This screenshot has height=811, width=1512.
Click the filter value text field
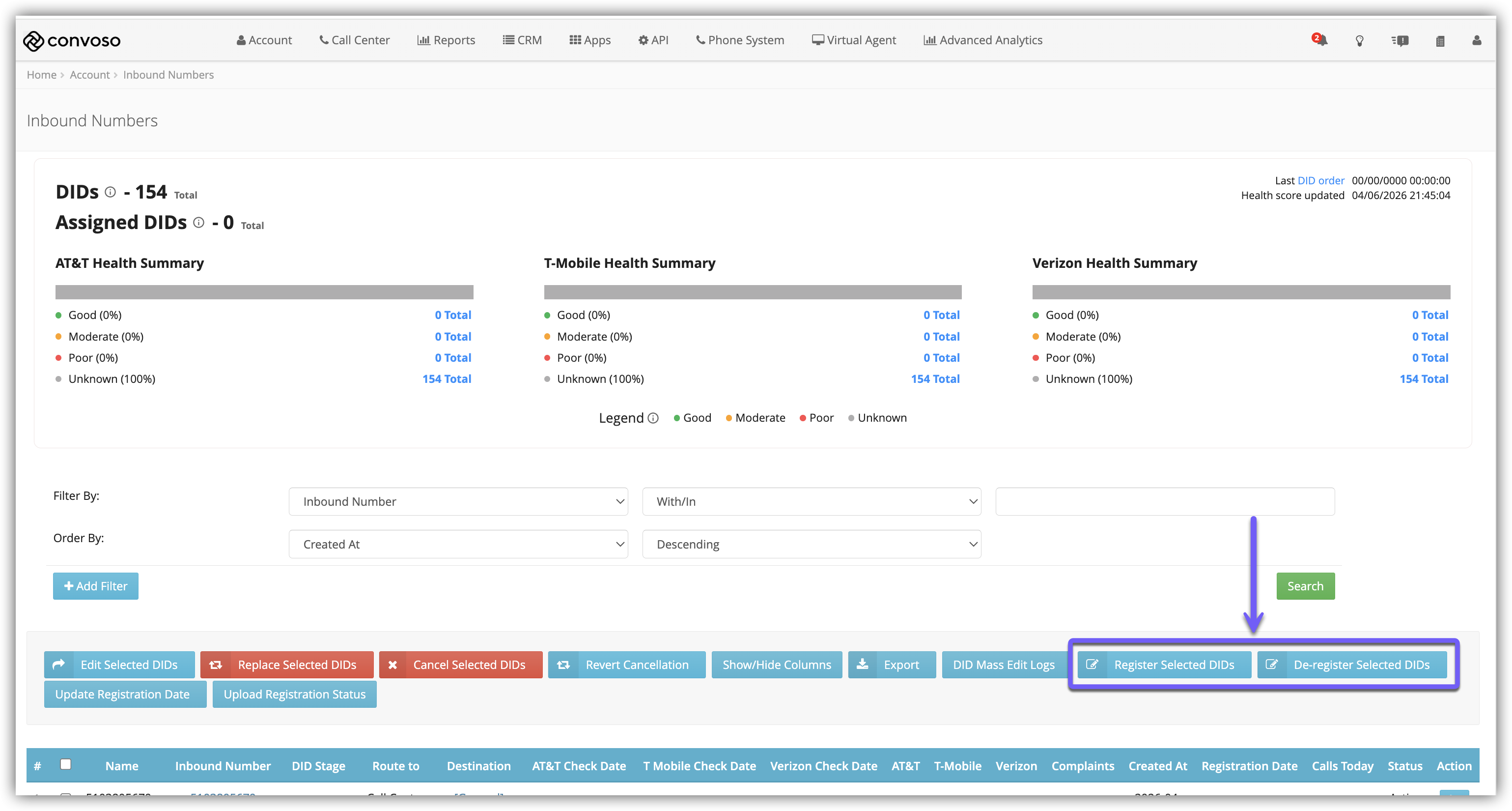[1165, 501]
